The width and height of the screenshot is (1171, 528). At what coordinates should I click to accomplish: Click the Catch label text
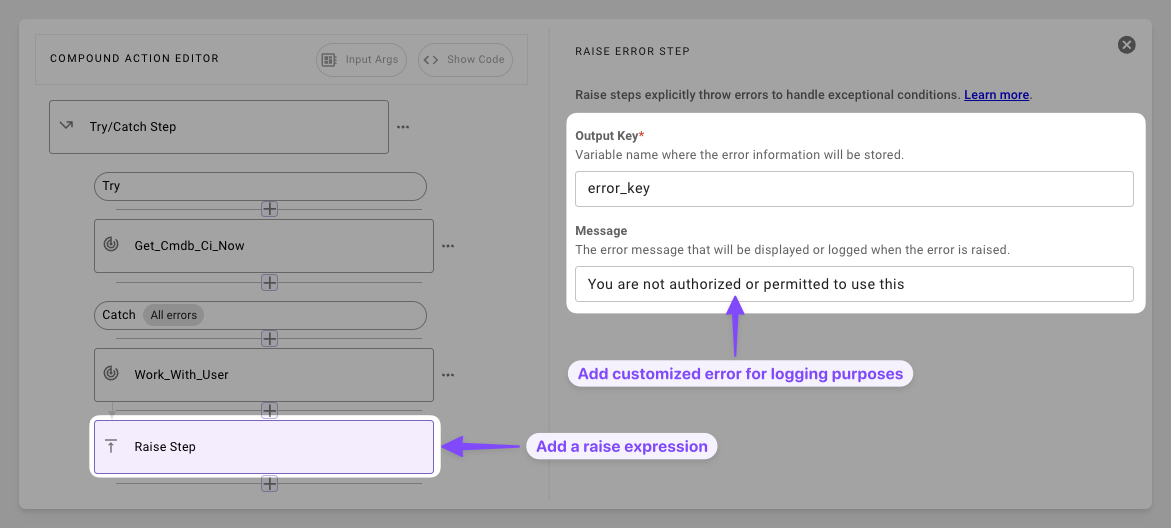click(119, 315)
